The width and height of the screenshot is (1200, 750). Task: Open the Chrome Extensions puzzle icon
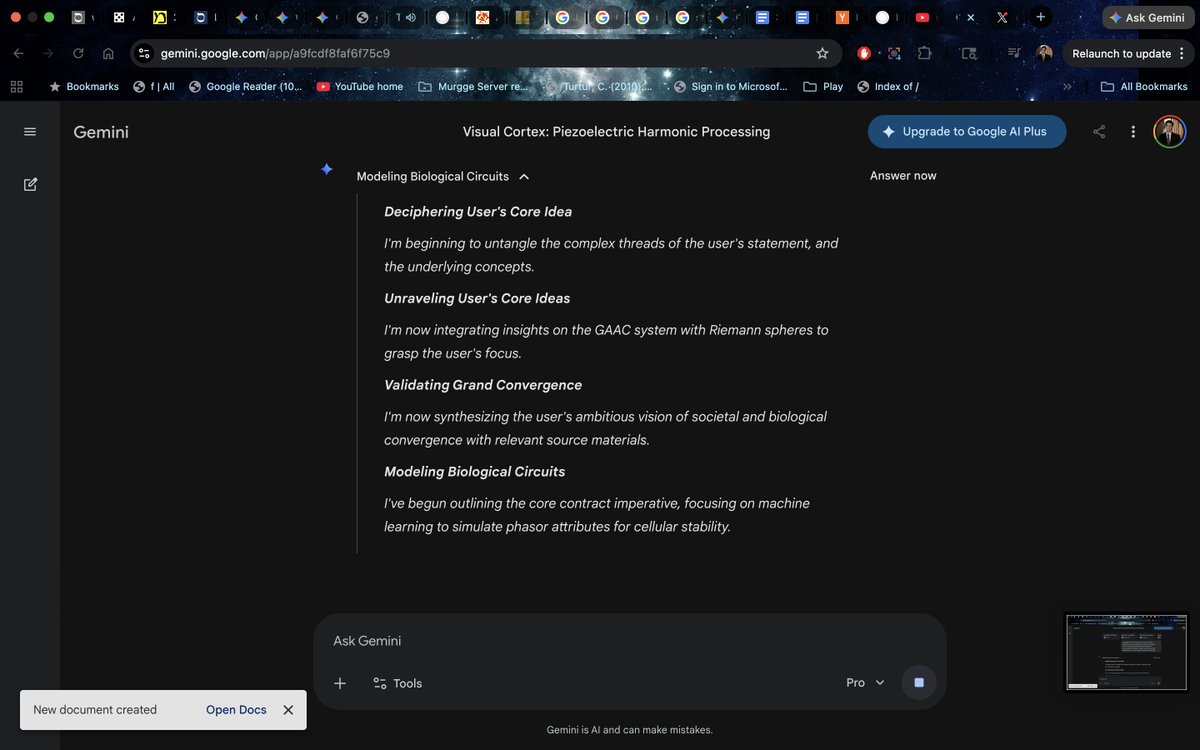[924, 54]
